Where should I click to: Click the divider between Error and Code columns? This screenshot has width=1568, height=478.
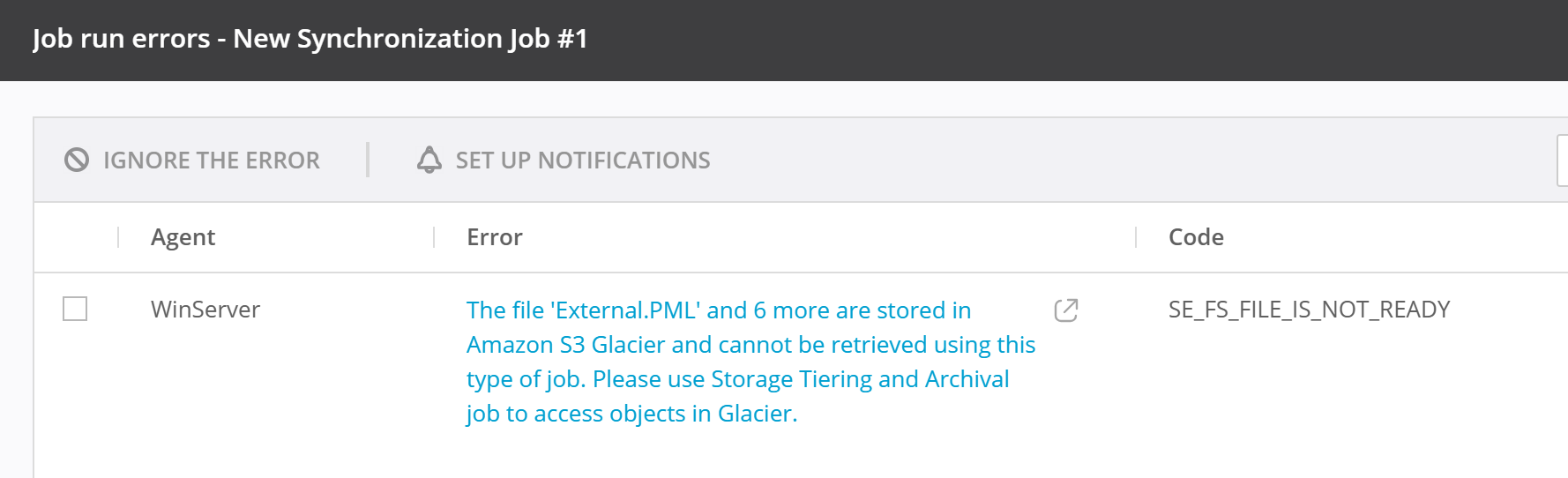[1136, 237]
